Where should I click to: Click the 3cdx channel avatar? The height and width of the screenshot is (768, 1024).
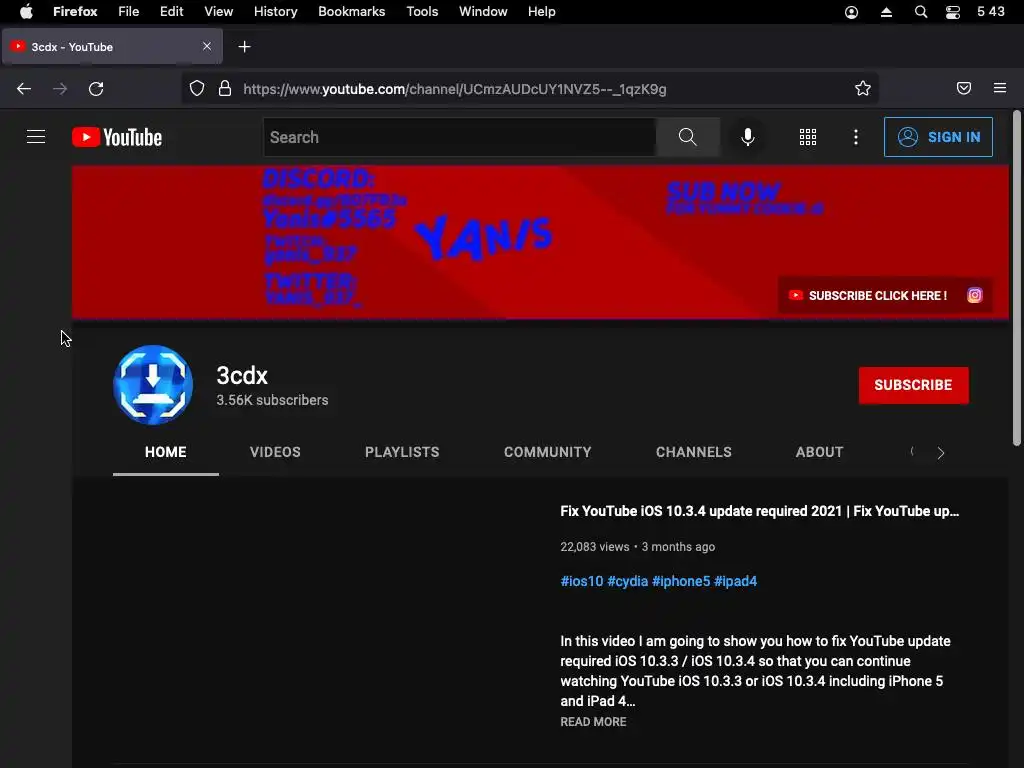pyautogui.click(x=153, y=385)
